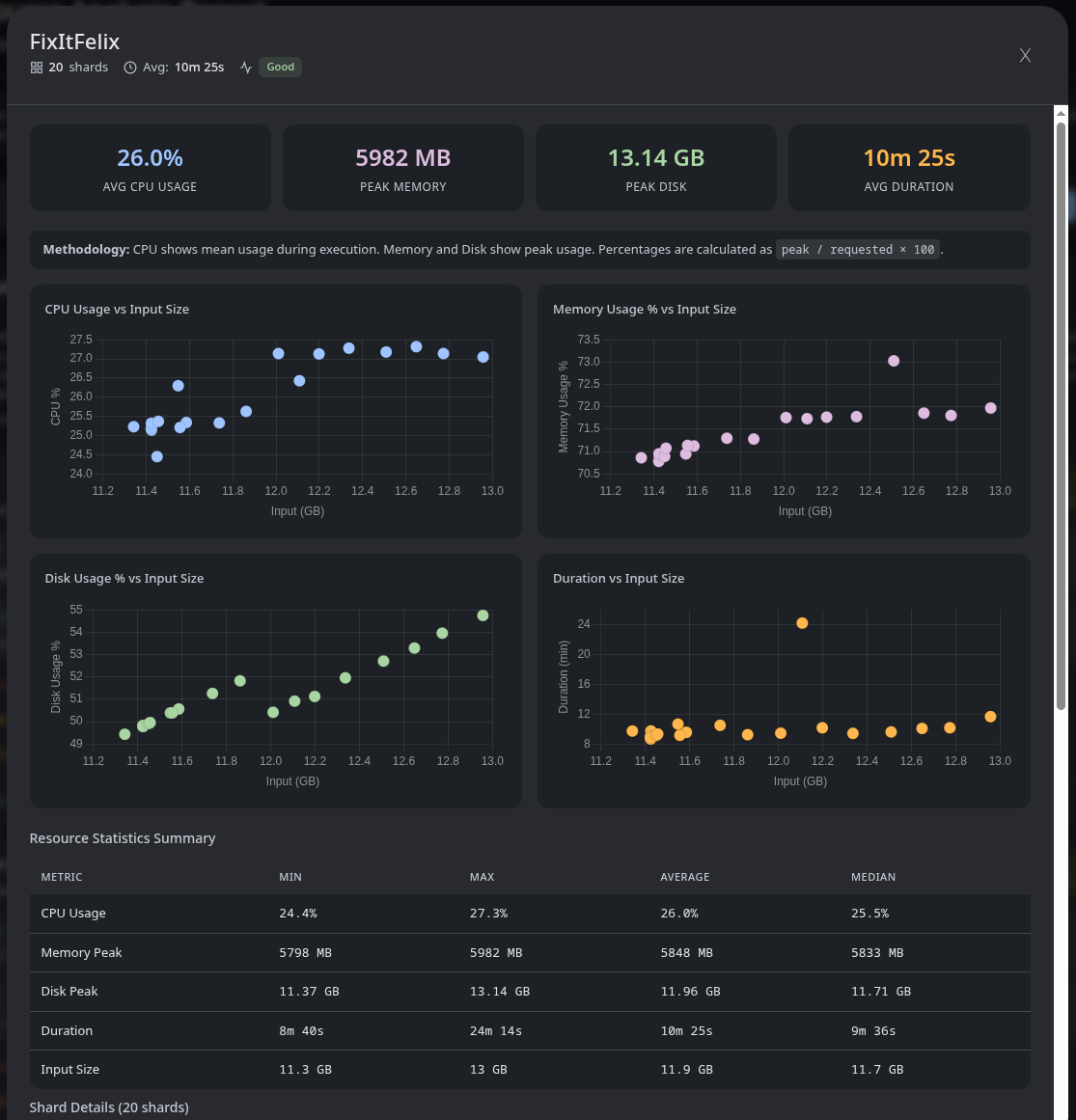
Task: Select the Memory Peak table row
Action: coord(530,952)
